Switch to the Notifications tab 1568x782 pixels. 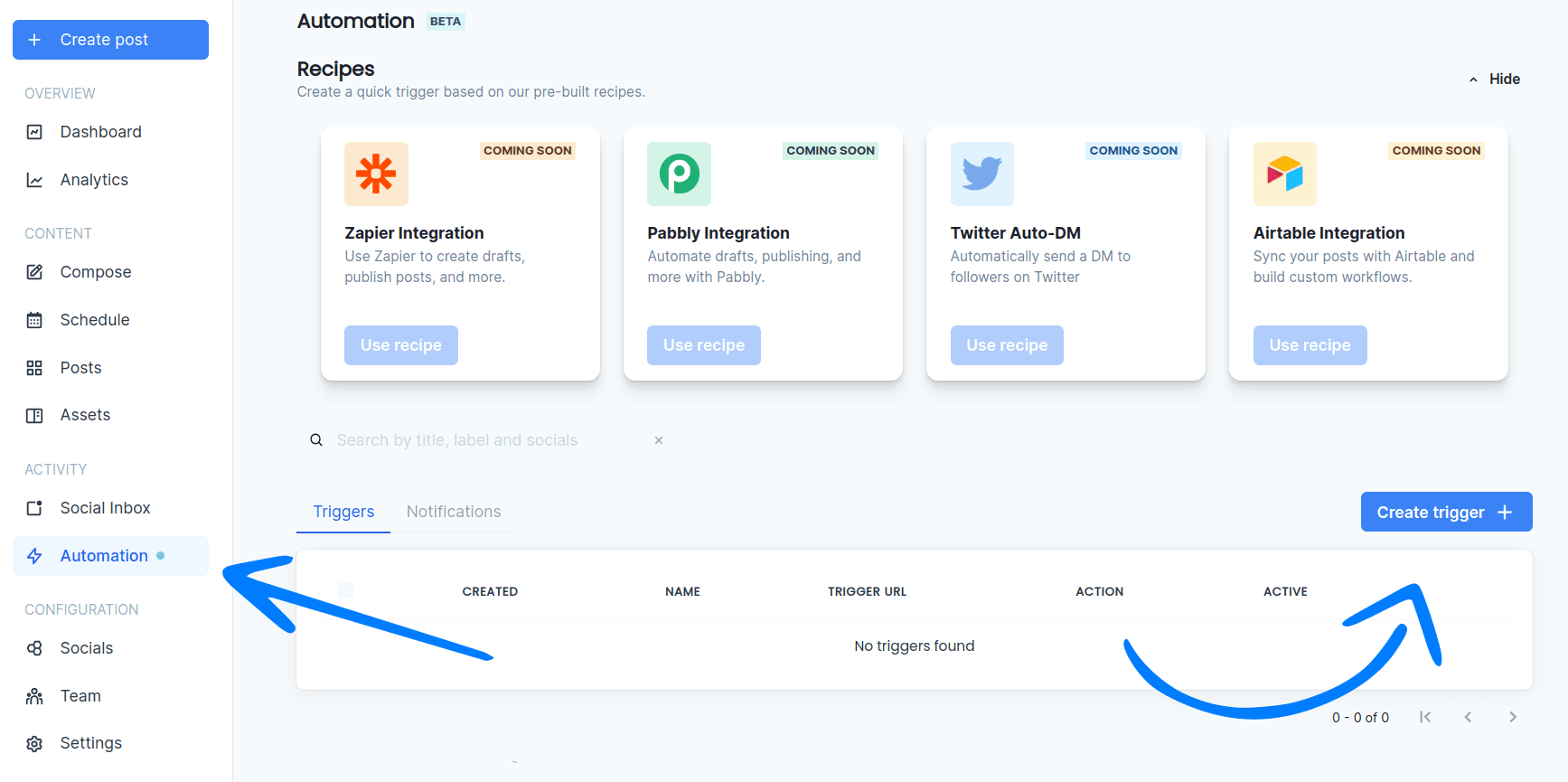tap(454, 512)
